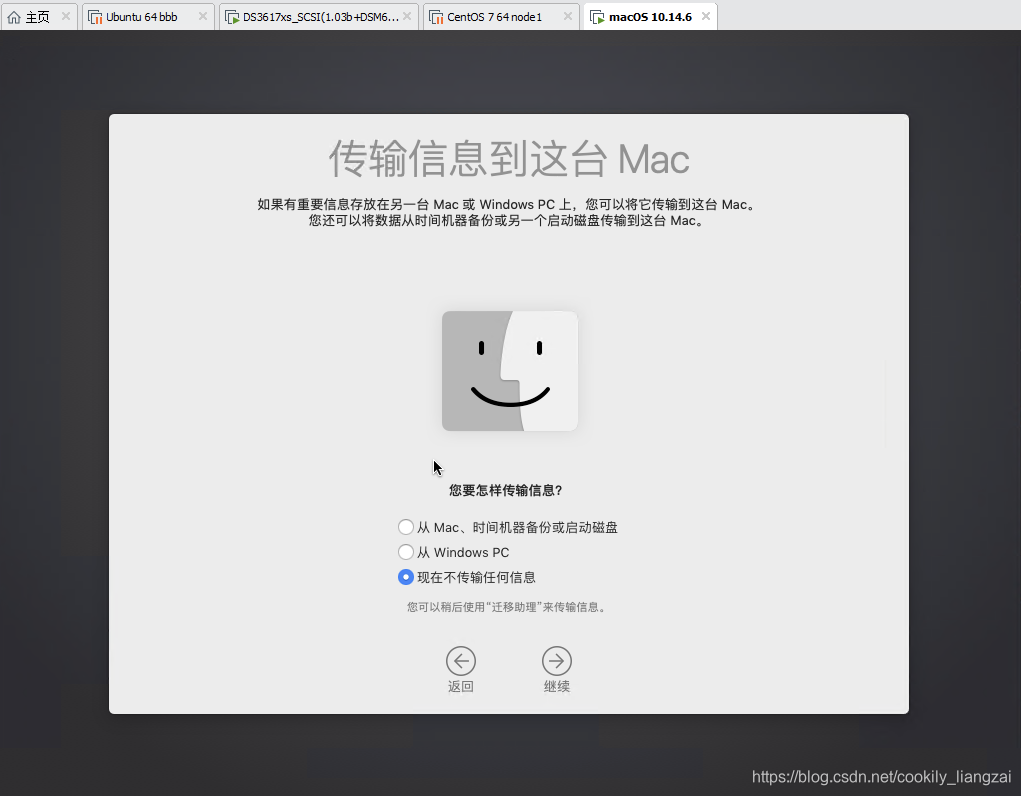
Task: Select 从 Mac、时间机器备份或启动磁盘 radio button
Action: pos(406,527)
